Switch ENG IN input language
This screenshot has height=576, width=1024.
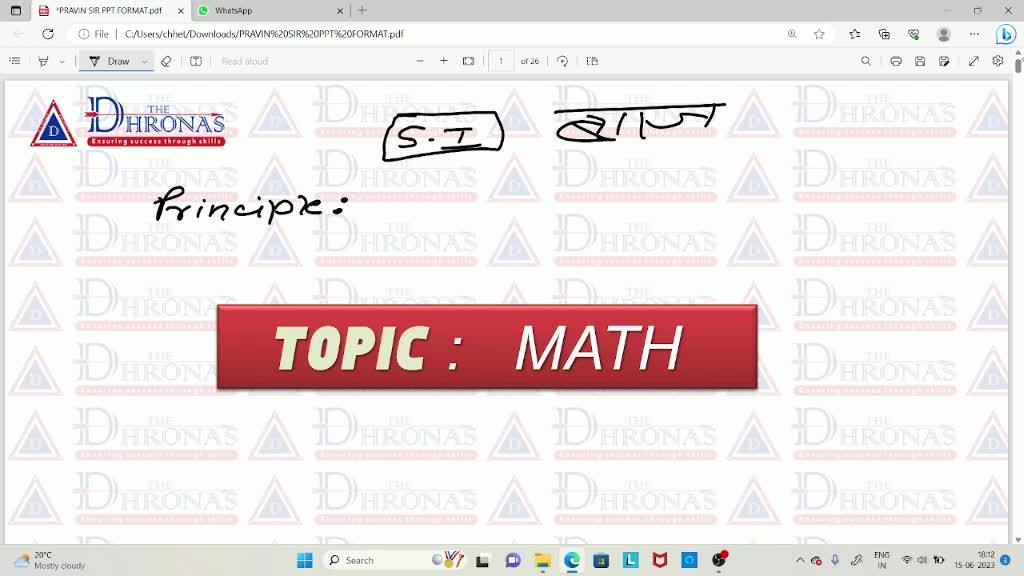pyautogui.click(x=882, y=560)
